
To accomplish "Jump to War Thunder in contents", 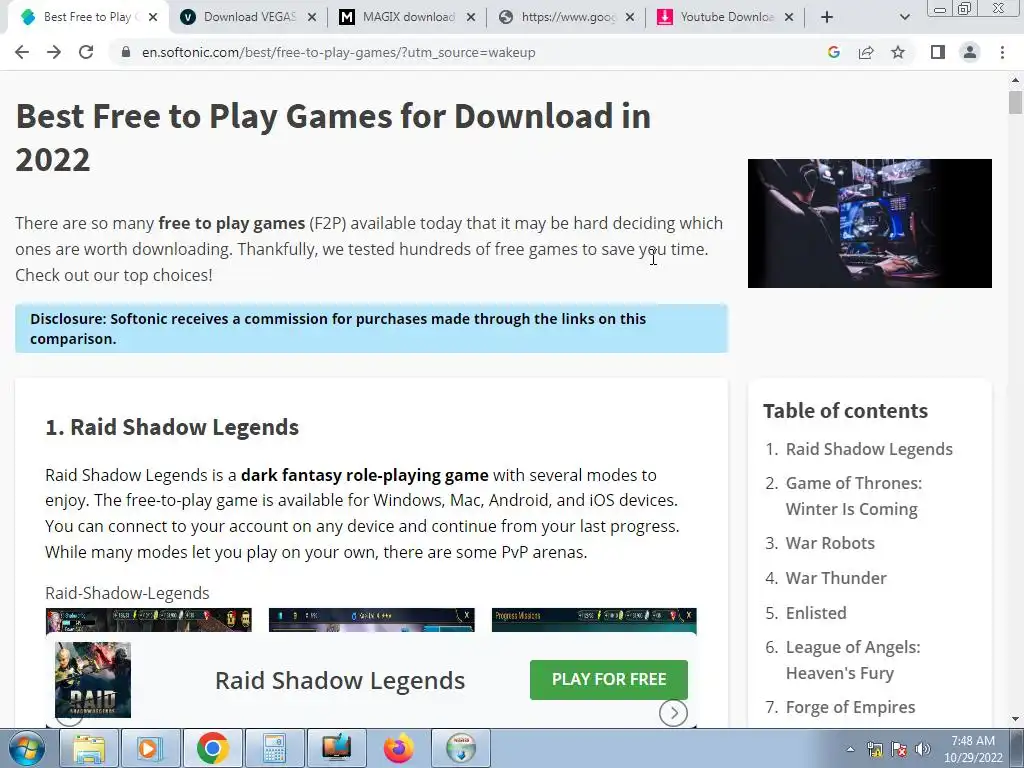I will [x=836, y=578].
